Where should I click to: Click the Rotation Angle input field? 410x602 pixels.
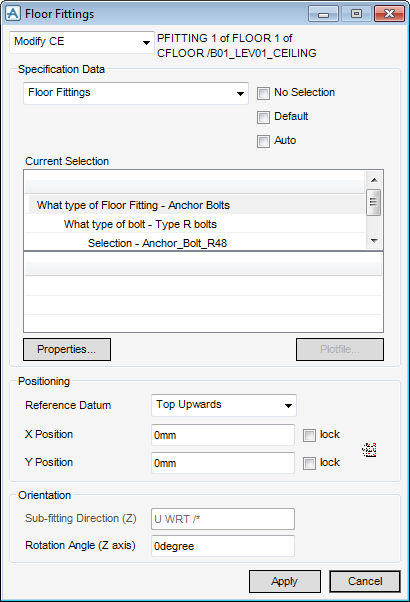click(223, 546)
